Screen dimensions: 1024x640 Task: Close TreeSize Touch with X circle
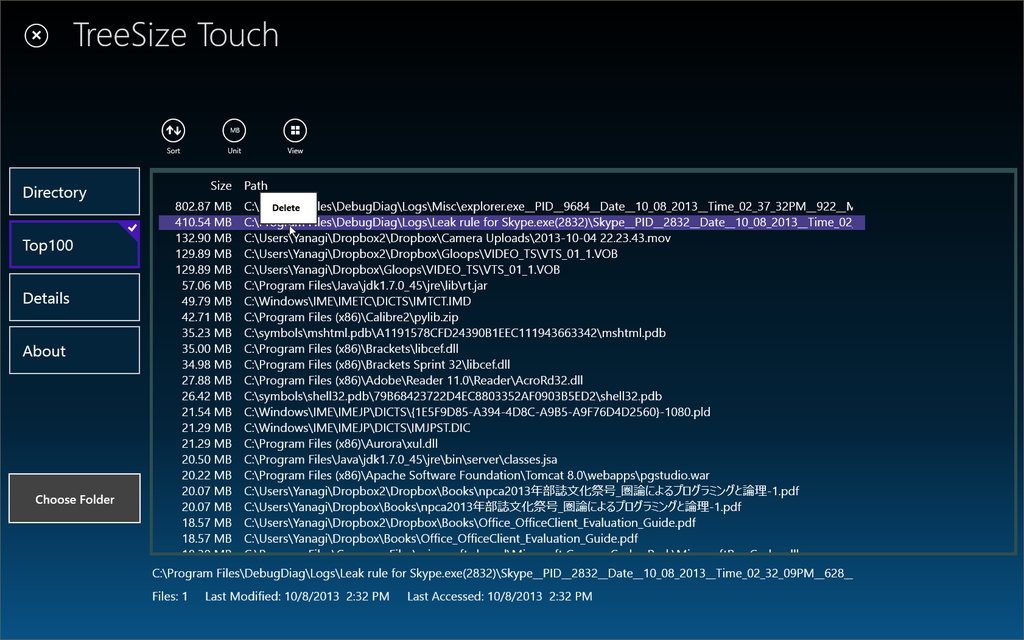tap(37, 35)
